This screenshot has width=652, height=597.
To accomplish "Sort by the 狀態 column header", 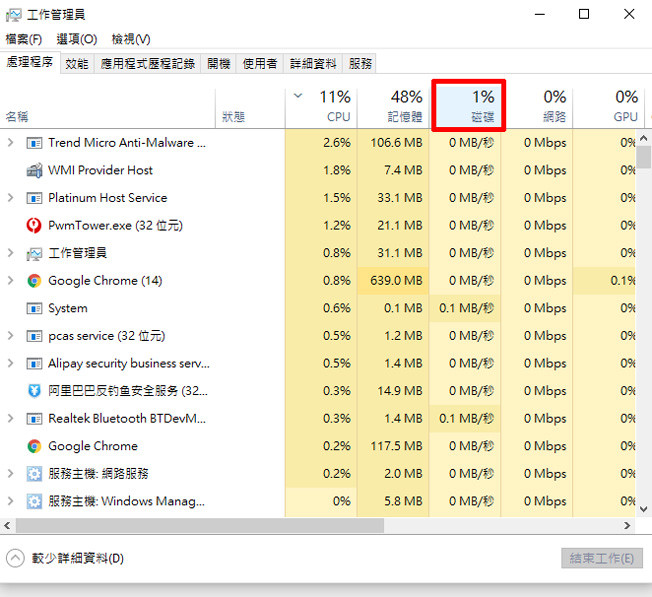I will [x=250, y=107].
